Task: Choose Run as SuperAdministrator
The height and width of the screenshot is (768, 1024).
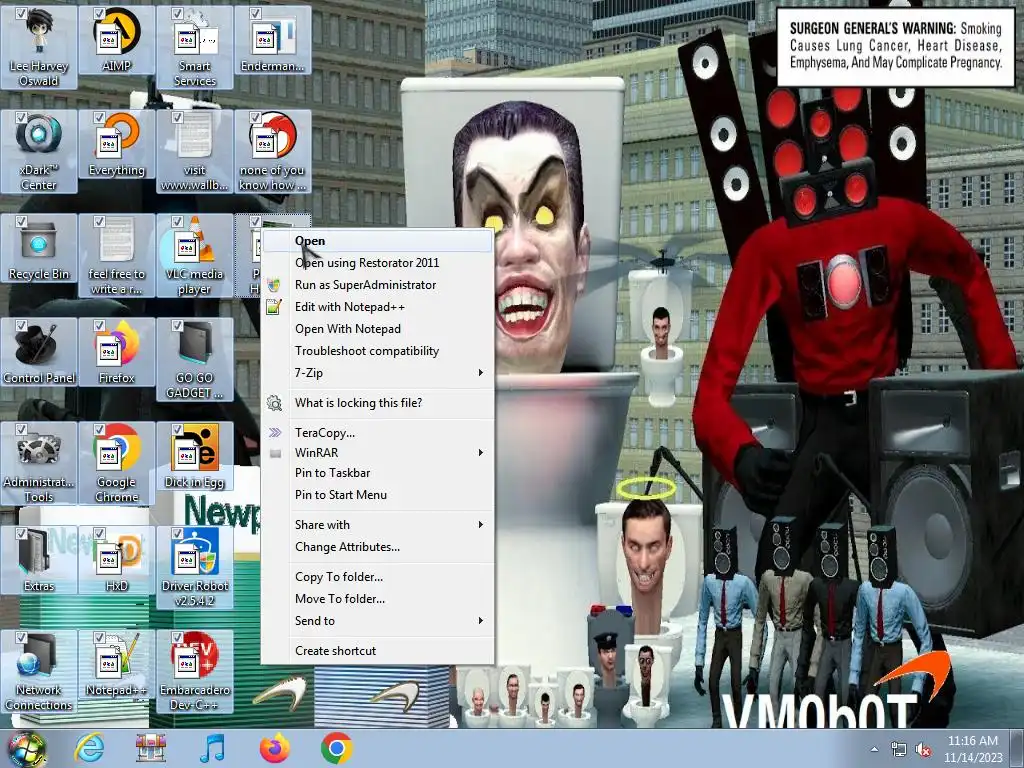Action: [377, 285]
